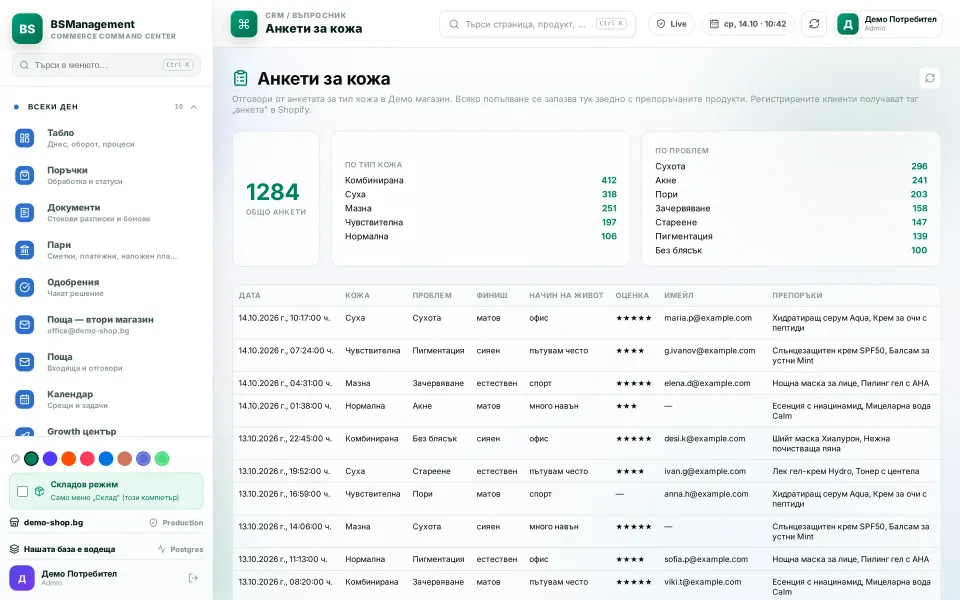Open Поща — втори магазин mail icon
This screenshot has height=600, width=960.
tap(24, 324)
